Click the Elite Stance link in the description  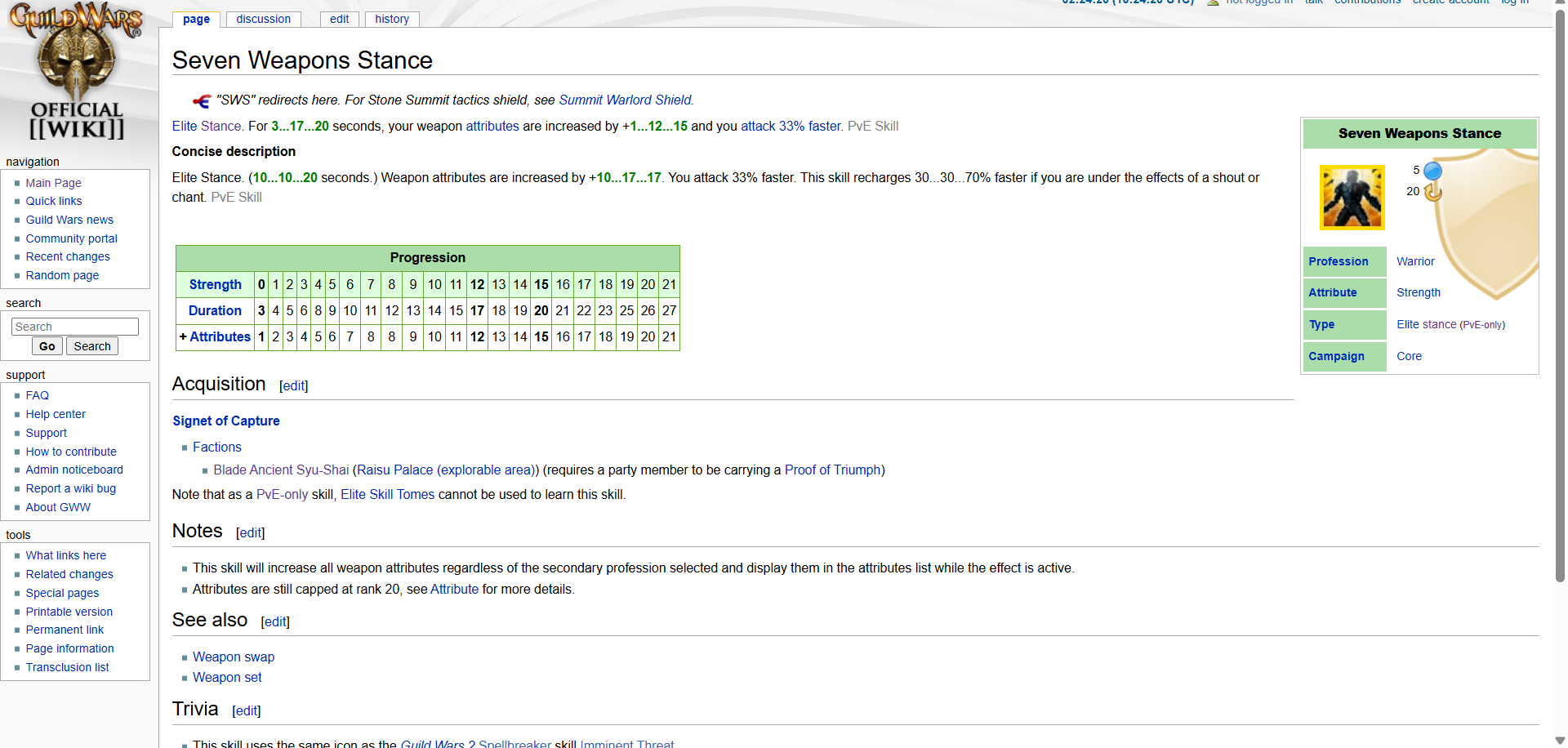pyautogui.click(x=207, y=126)
